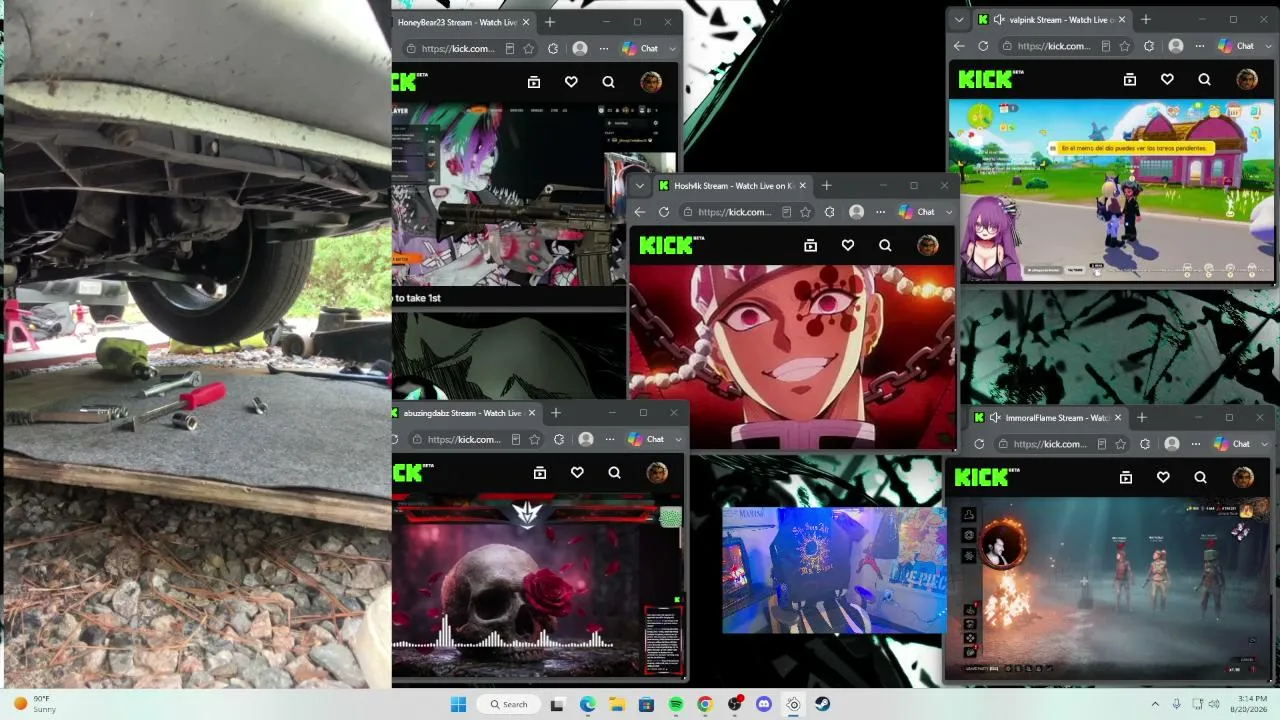Expand the Chat dropdown in the Hosh4k window
The image size is (1280, 720).
[949, 212]
